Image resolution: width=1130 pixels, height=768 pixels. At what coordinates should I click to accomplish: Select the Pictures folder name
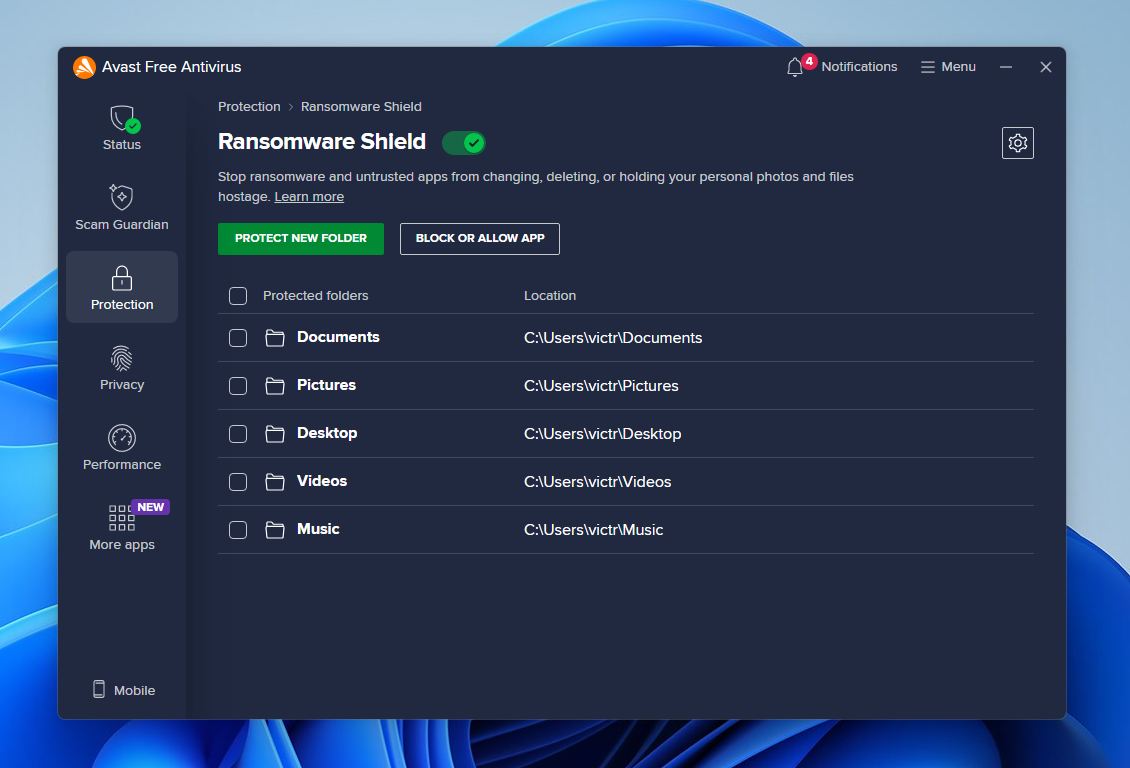326,385
